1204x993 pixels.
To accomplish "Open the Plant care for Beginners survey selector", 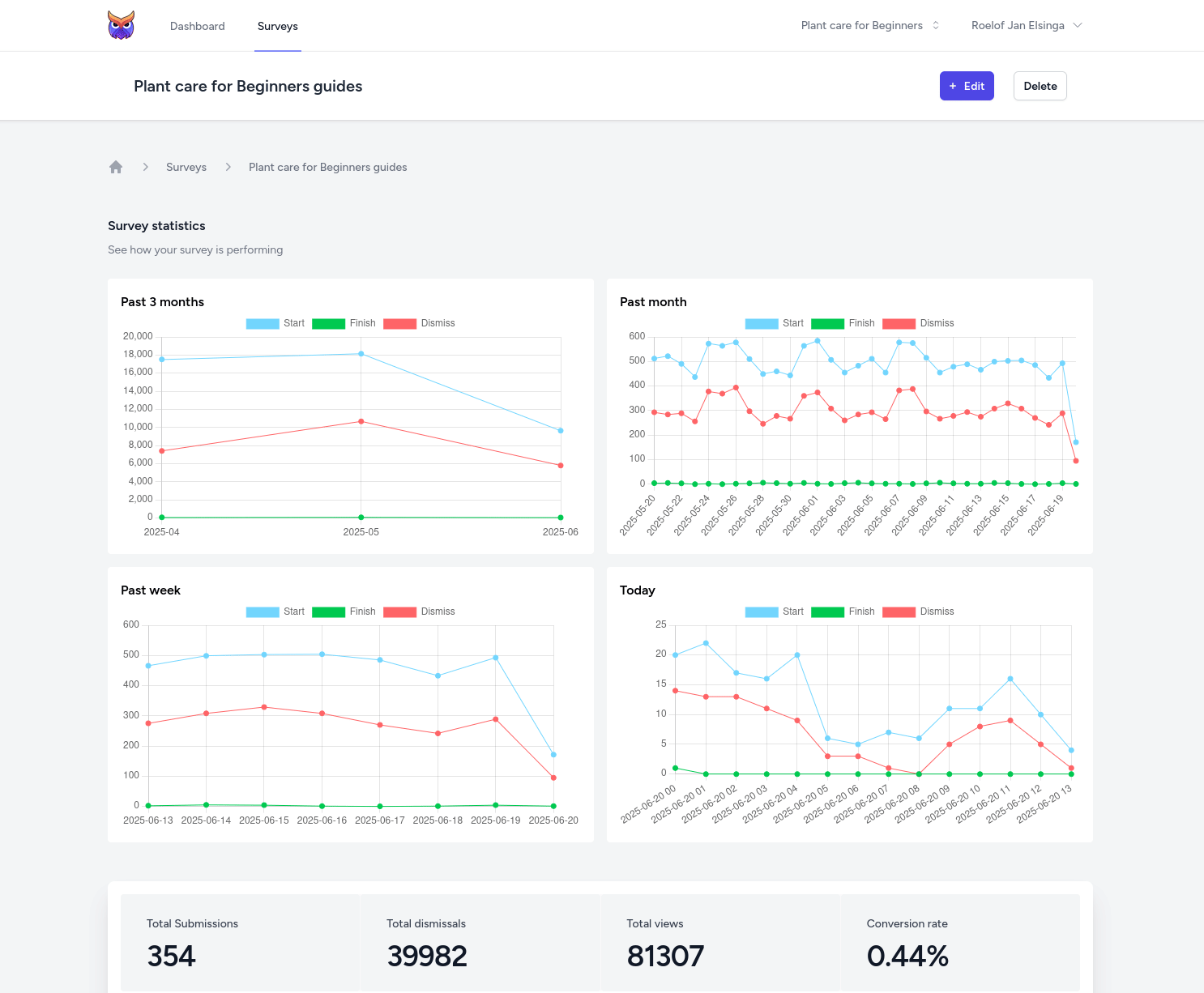I will pyautogui.click(x=869, y=25).
